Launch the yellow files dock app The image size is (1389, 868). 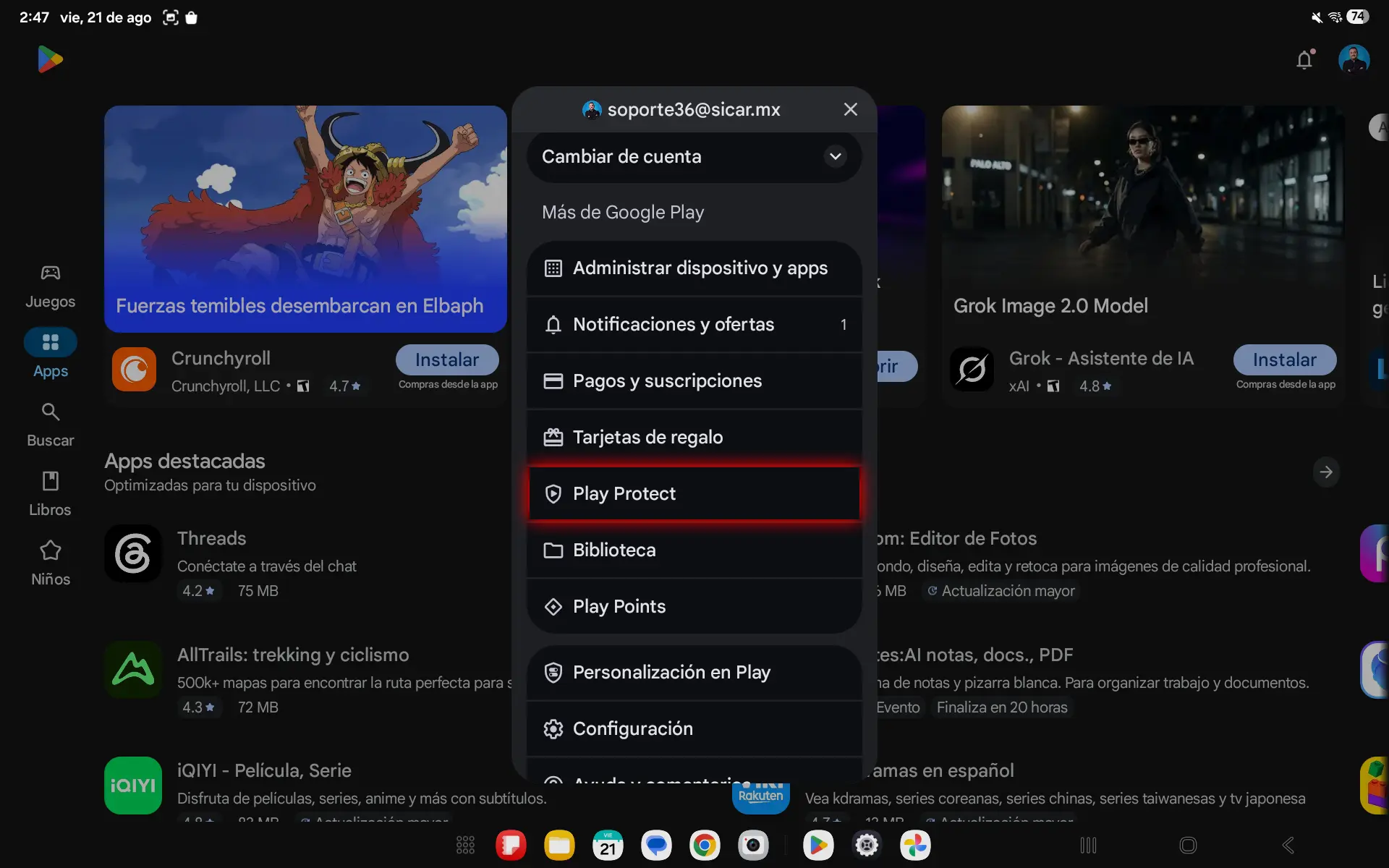click(559, 845)
